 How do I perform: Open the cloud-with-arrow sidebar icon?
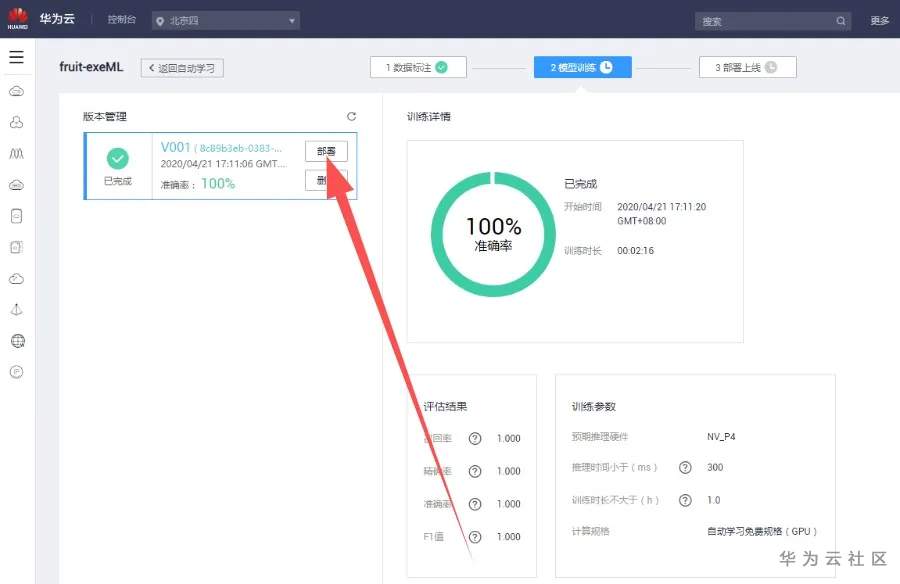coord(17,279)
